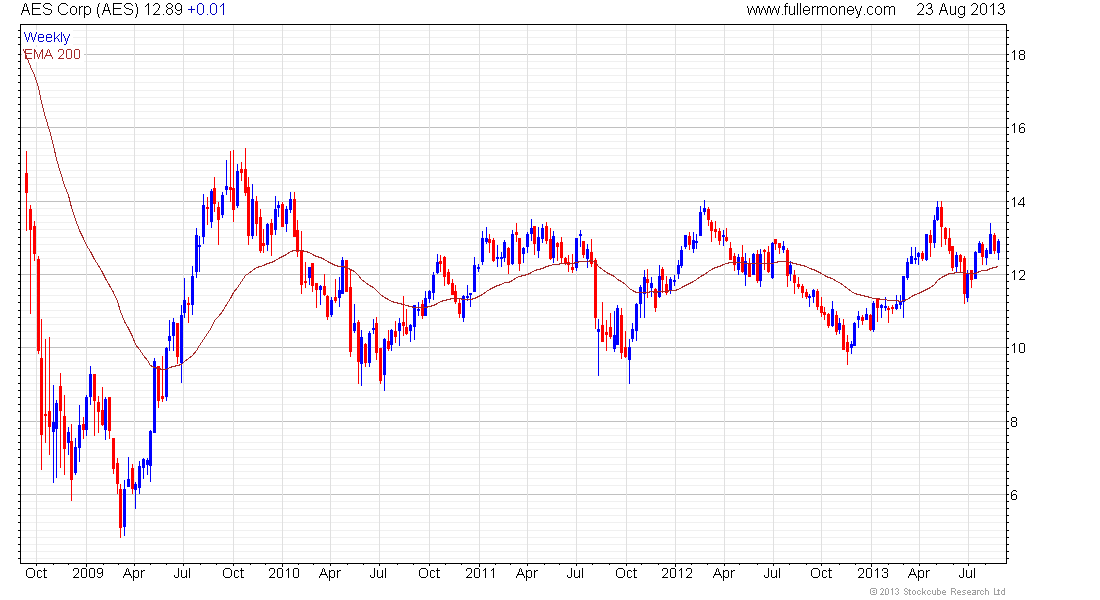Click the Apr label following 2009
This screenshot has width=1100, height=600.
pyautogui.click(x=133, y=573)
